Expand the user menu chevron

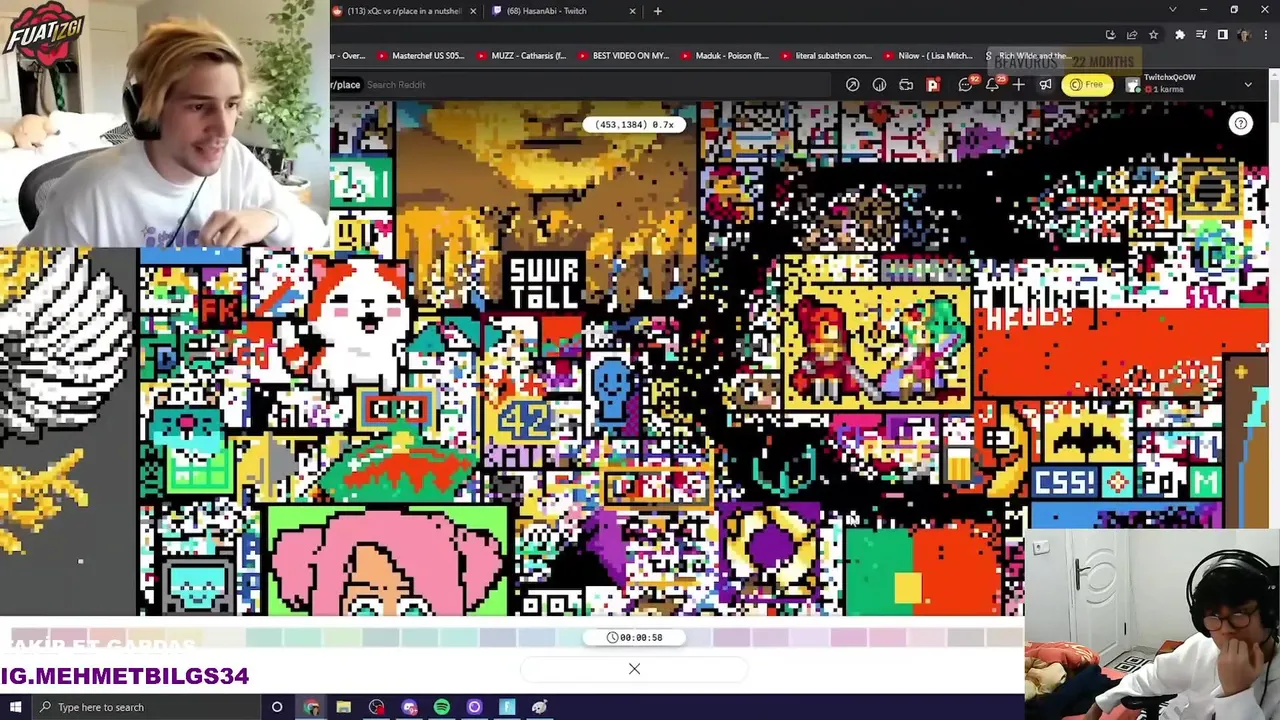pos(1247,85)
